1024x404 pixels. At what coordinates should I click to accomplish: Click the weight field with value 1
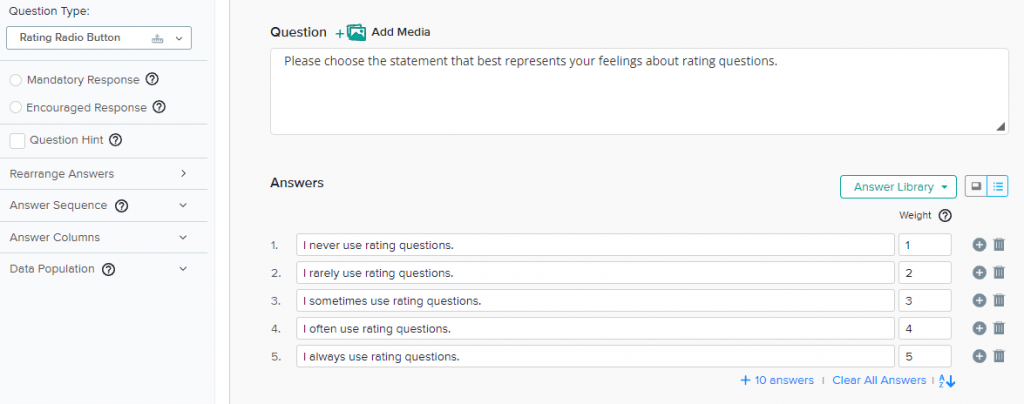click(925, 245)
